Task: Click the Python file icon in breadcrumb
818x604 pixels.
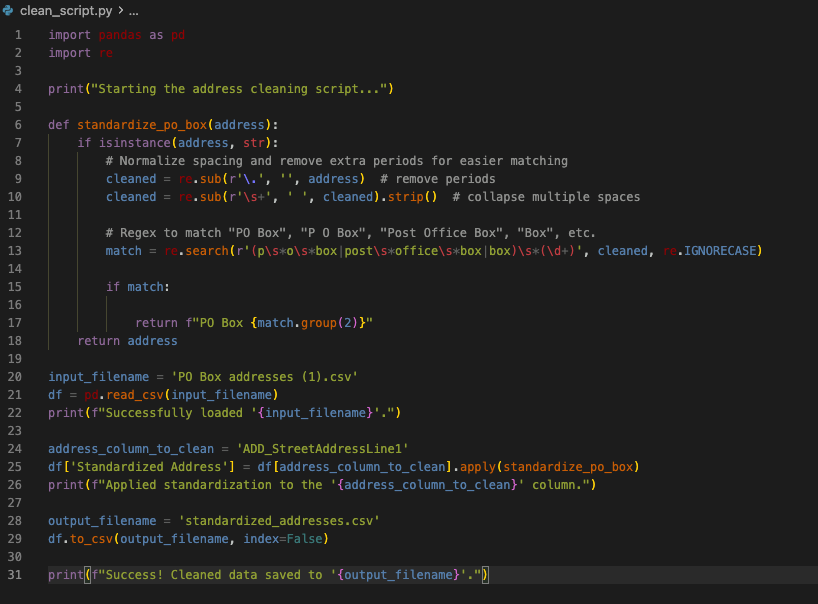Action: coord(9,10)
